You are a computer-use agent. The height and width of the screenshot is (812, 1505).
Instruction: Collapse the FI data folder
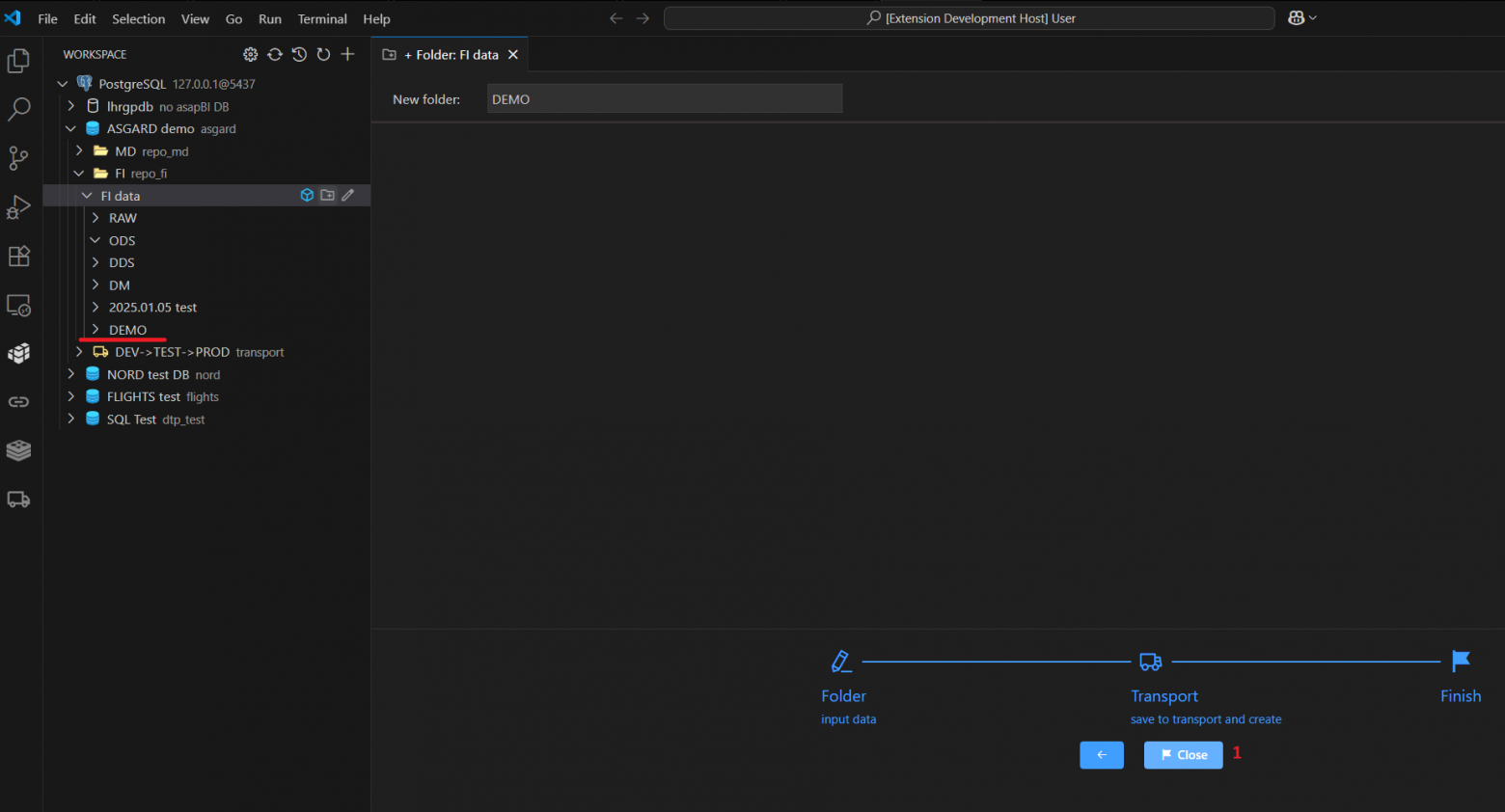(87, 196)
